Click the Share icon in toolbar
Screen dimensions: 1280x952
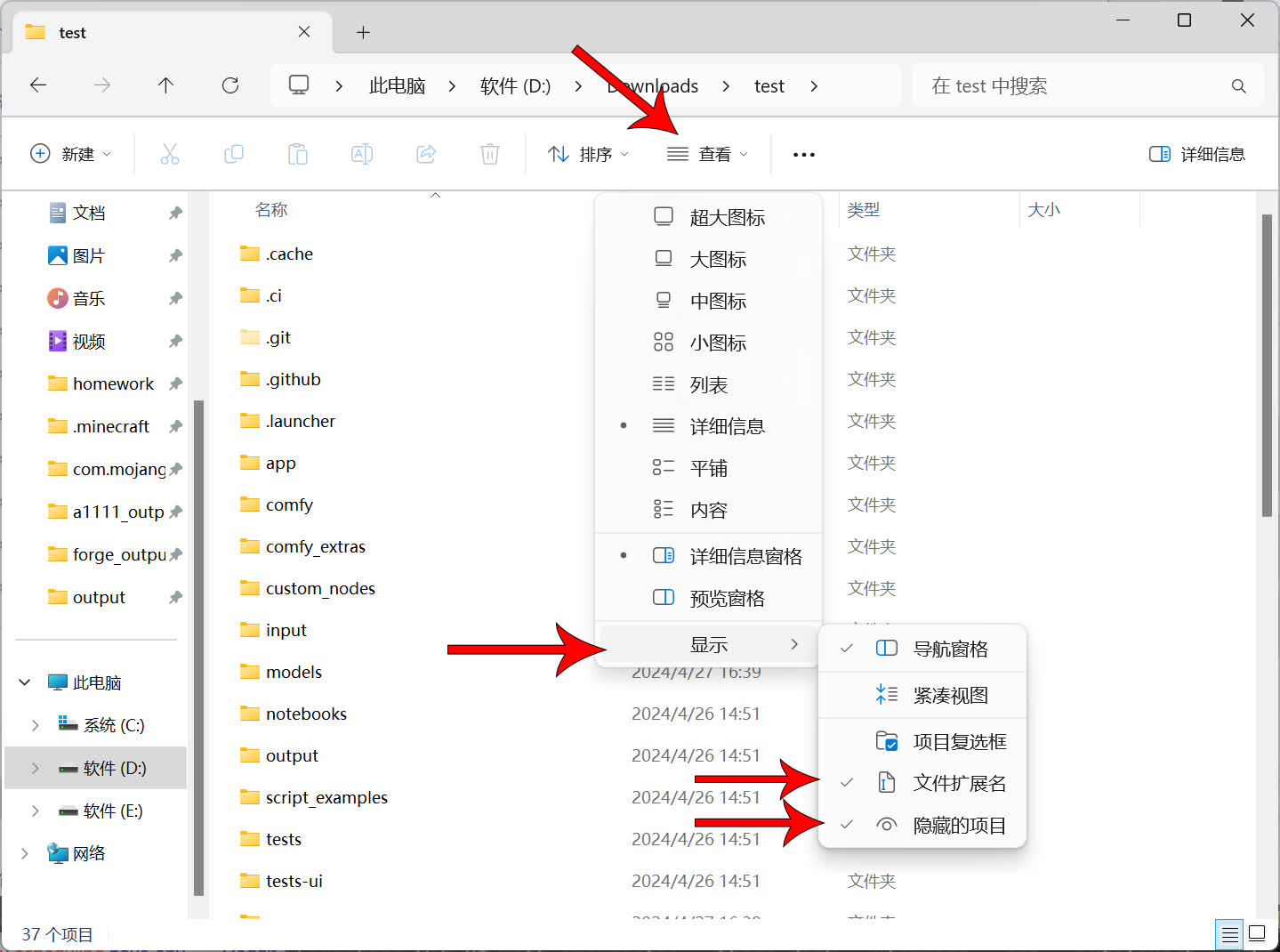426,154
